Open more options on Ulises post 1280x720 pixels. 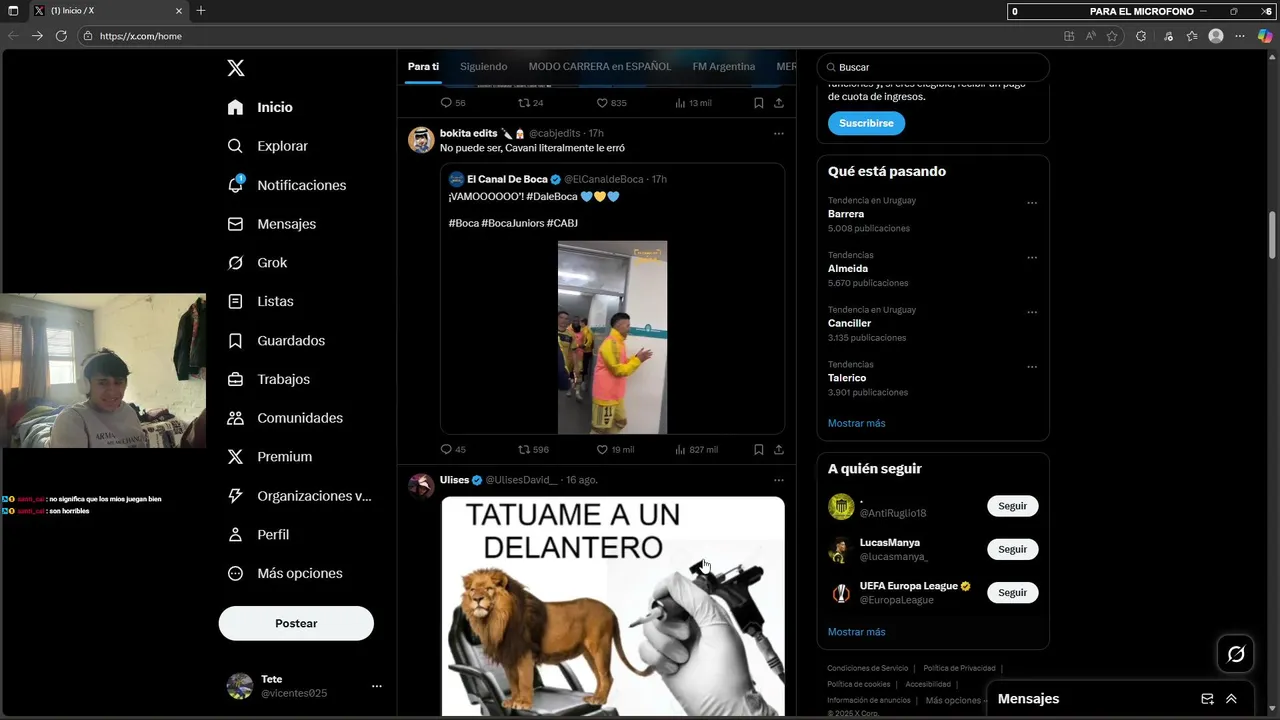coord(779,480)
